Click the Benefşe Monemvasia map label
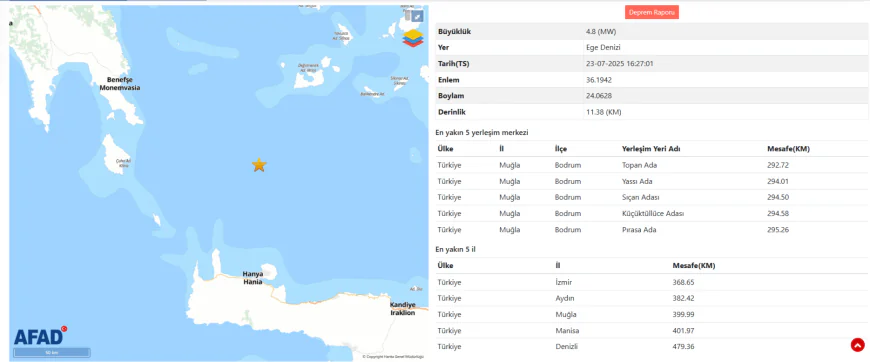 click(x=120, y=84)
